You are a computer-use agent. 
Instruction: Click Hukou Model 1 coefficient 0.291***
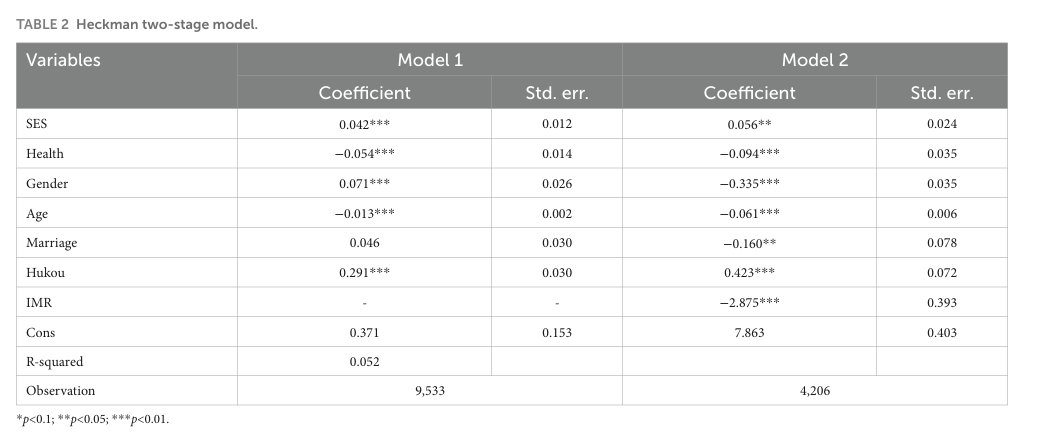click(364, 273)
